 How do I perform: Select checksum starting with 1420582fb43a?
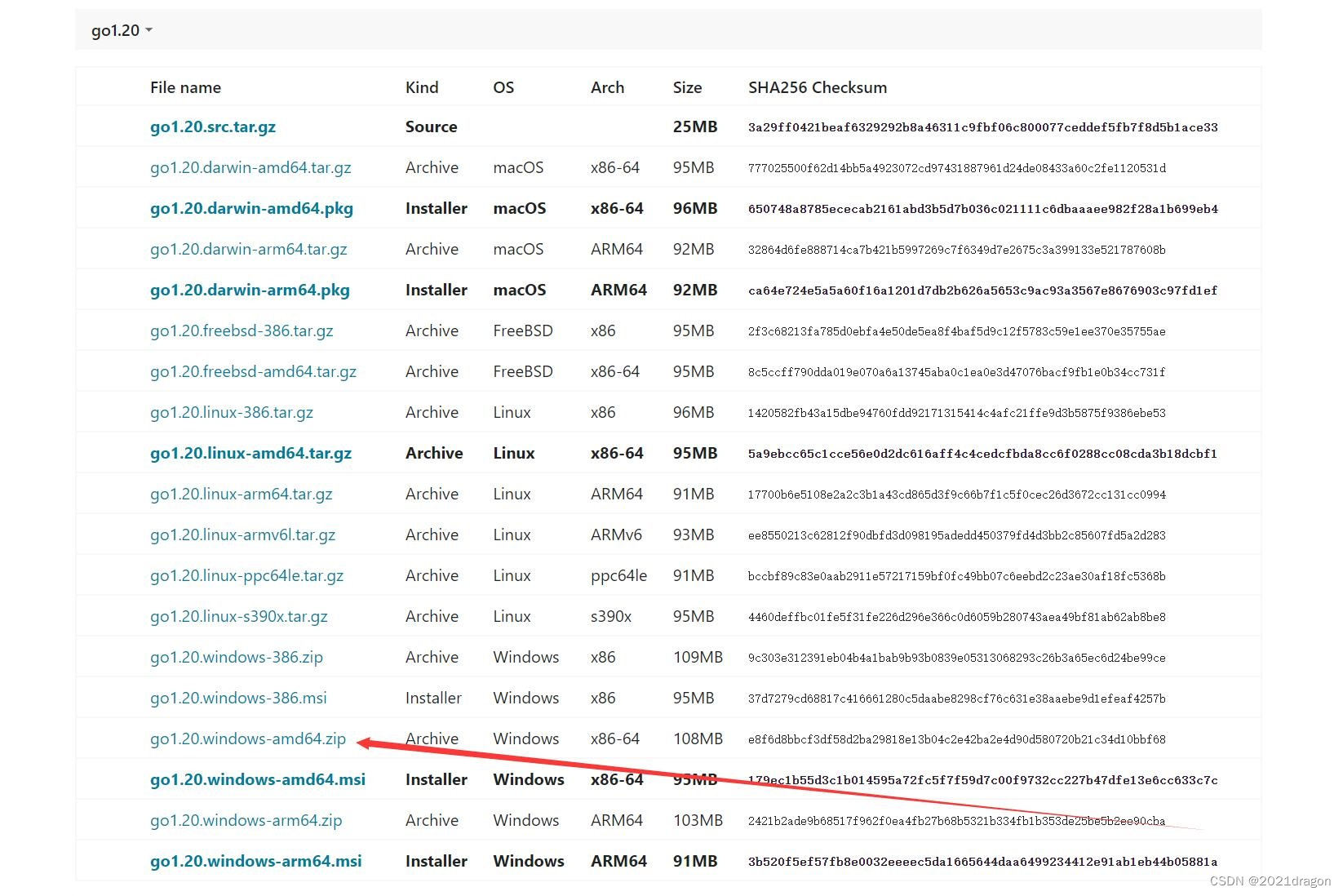[x=957, y=413]
